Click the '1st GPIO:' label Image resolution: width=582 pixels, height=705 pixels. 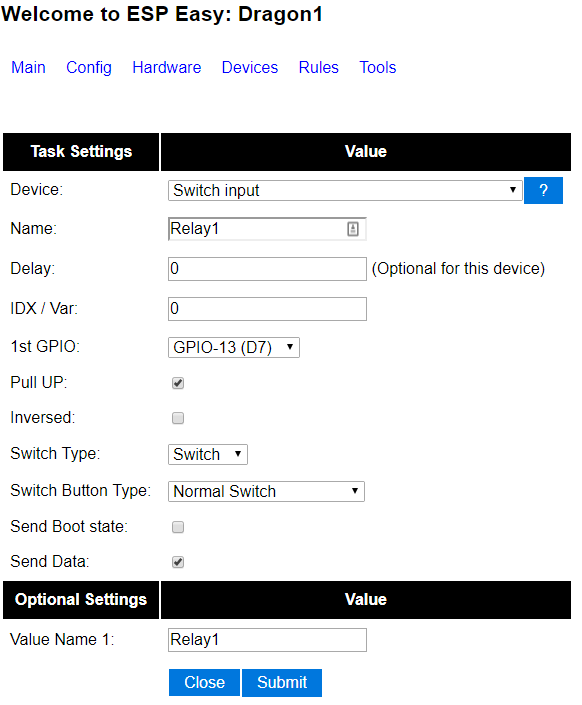pyautogui.click(x=45, y=347)
